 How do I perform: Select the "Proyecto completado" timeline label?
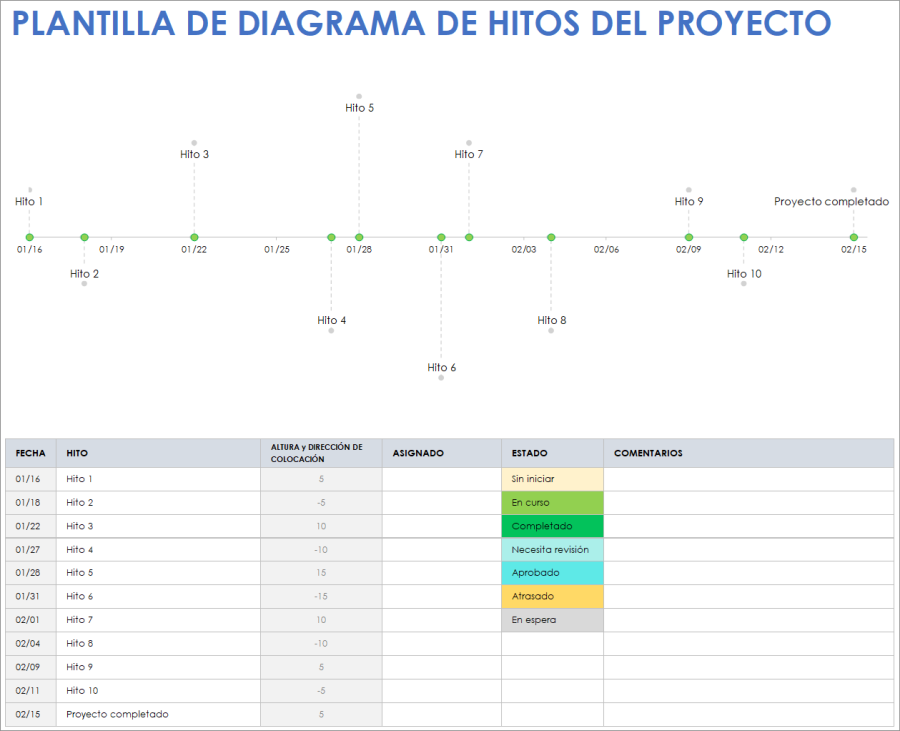(831, 201)
